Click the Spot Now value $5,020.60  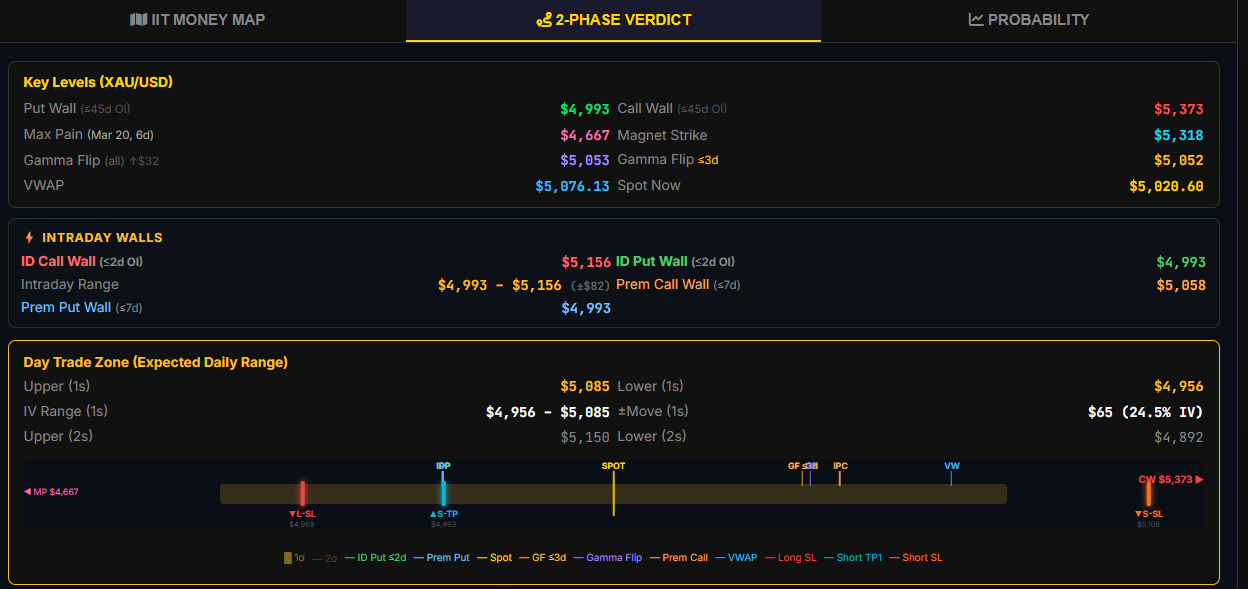click(1166, 186)
